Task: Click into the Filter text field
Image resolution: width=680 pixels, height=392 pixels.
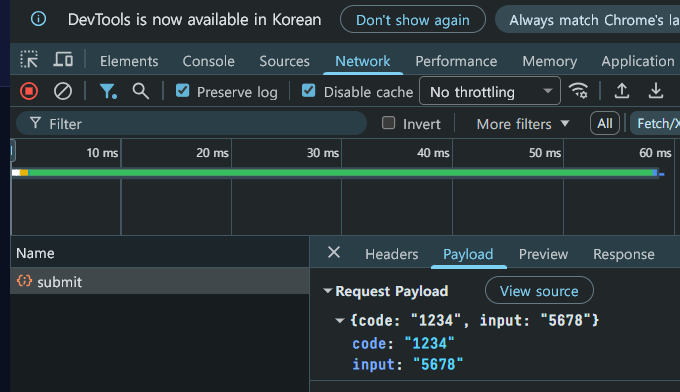Action: pyautogui.click(x=191, y=124)
